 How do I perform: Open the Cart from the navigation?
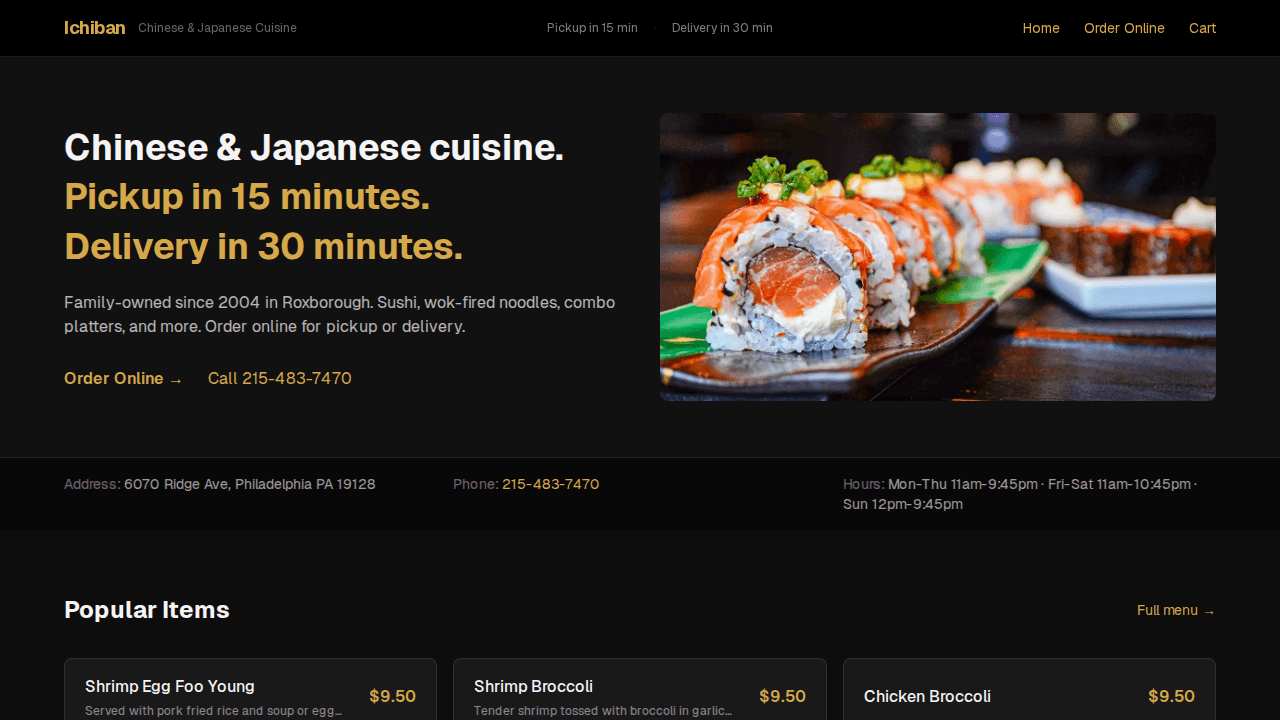pos(1202,28)
